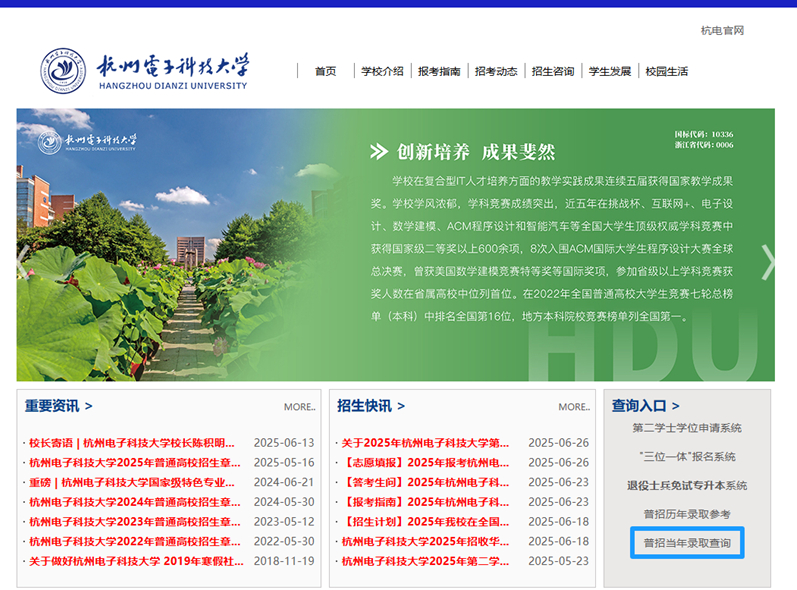Open 2019年寒假社 article link
The width and height of the screenshot is (797, 590).
pos(136,562)
